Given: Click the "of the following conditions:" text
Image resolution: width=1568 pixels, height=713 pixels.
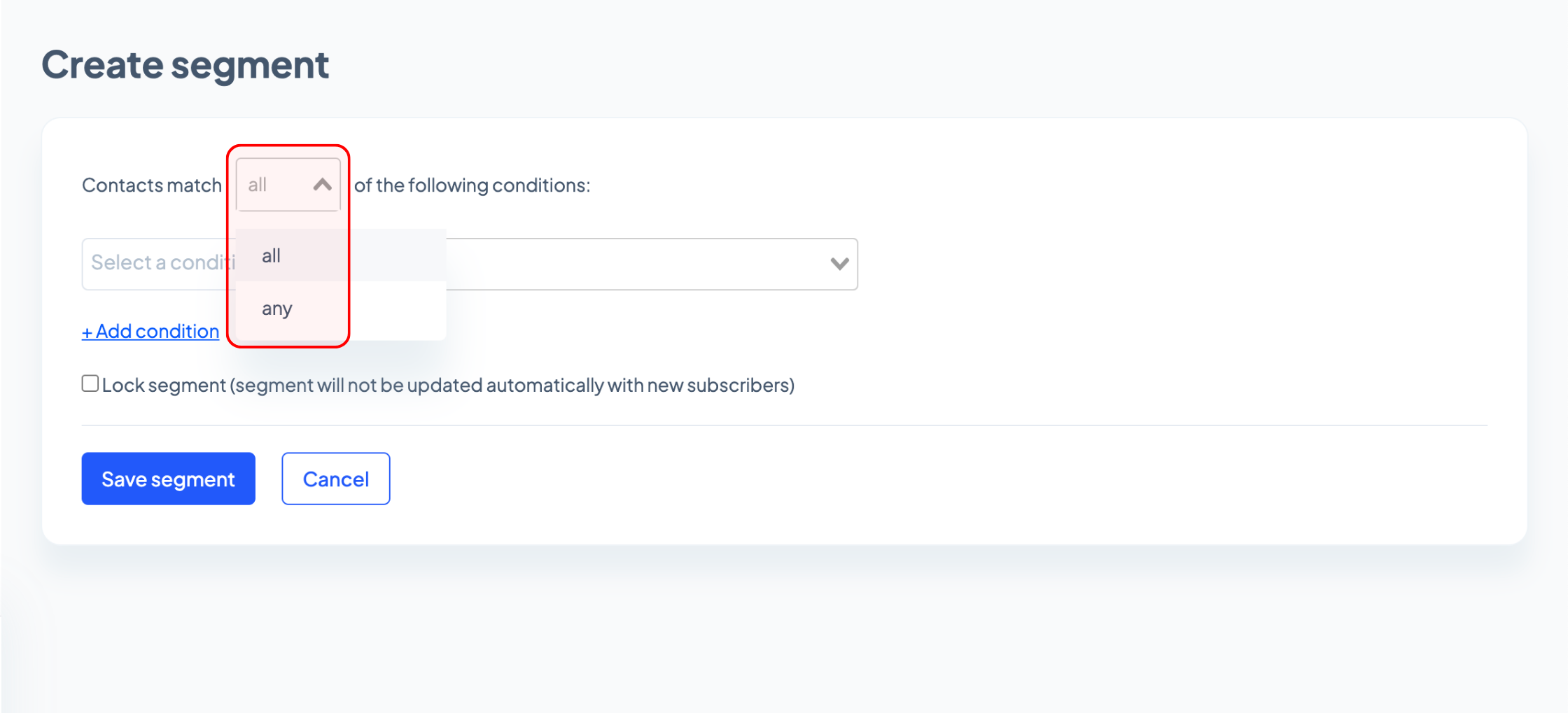Looking at the screenshot, I should pos(472,185).
